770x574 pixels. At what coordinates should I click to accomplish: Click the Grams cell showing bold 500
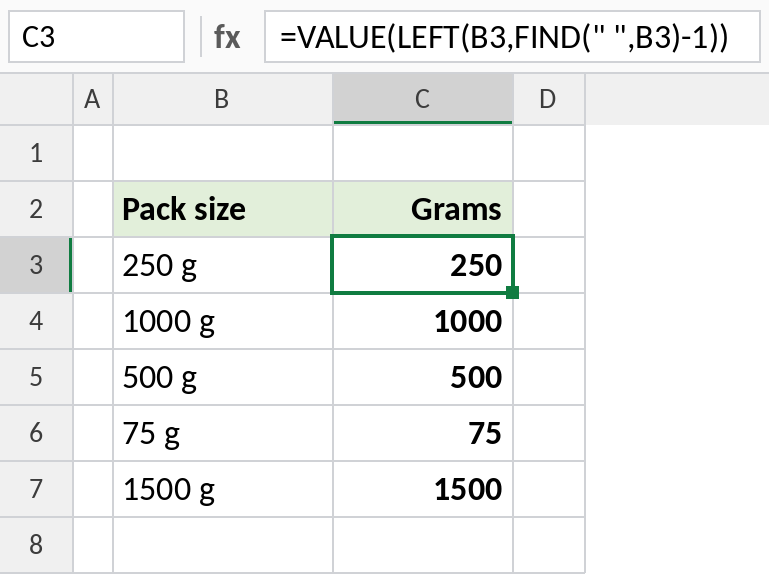click(x=423, y=377)
